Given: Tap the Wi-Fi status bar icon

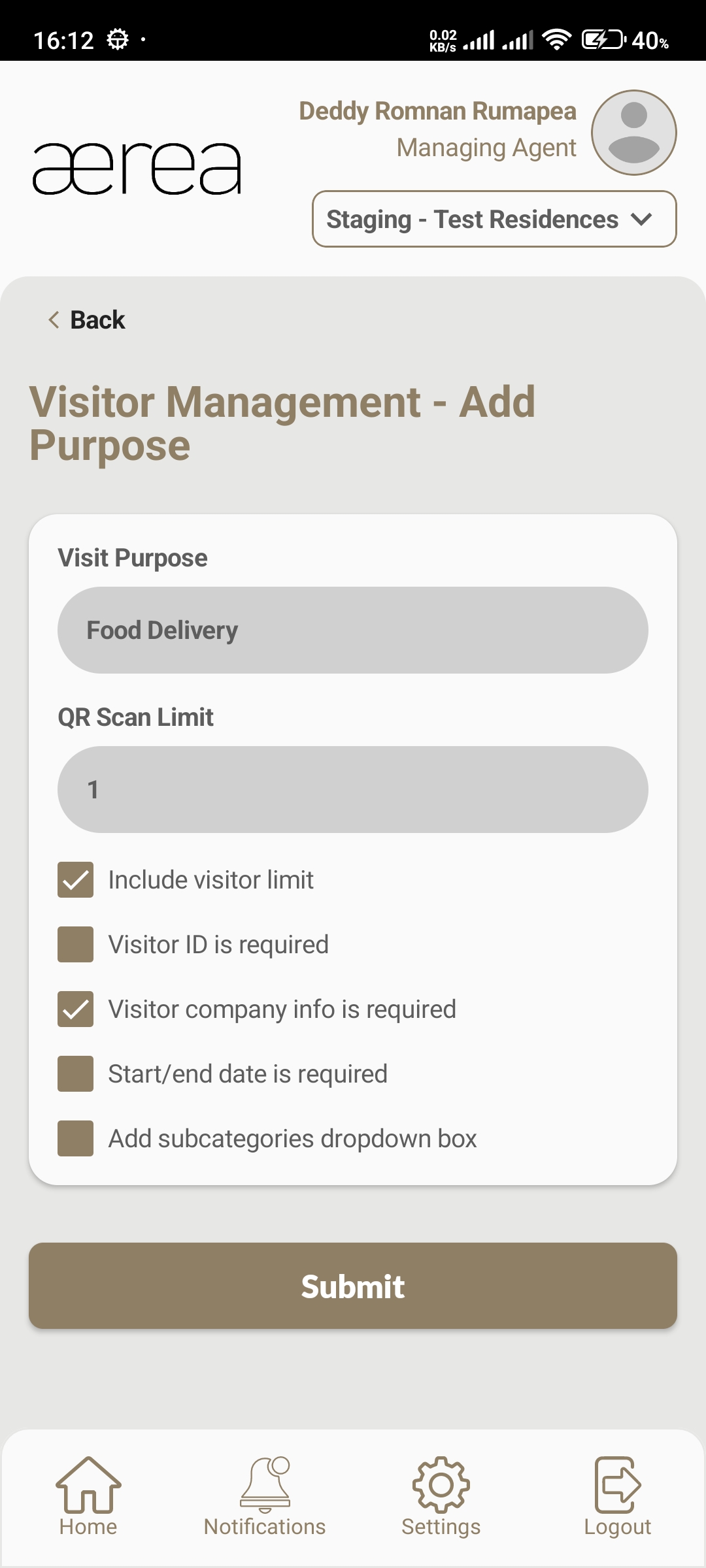Looking at the screenshot, I should pos(556,40).
